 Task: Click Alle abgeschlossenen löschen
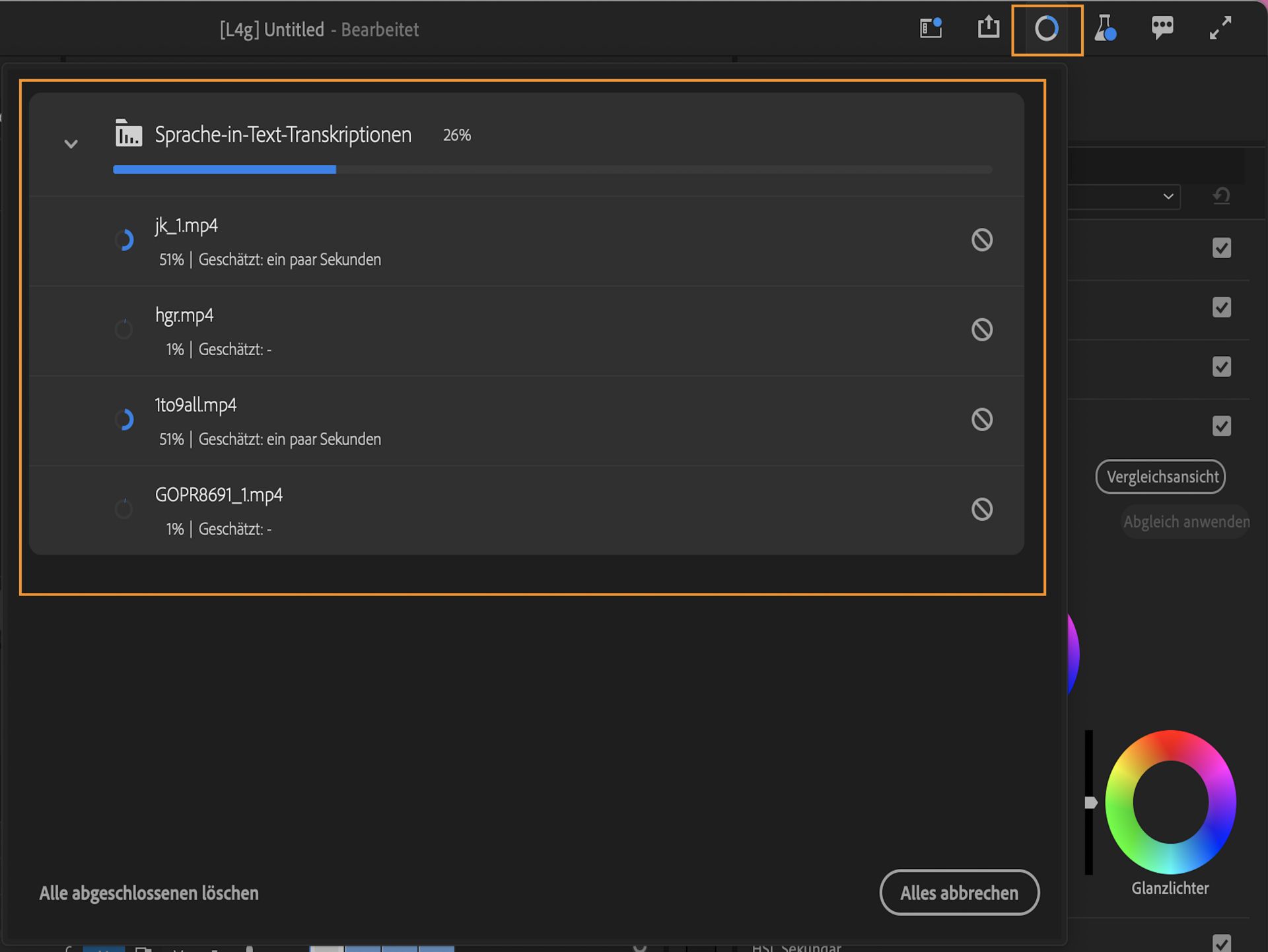tap(149, 893)
